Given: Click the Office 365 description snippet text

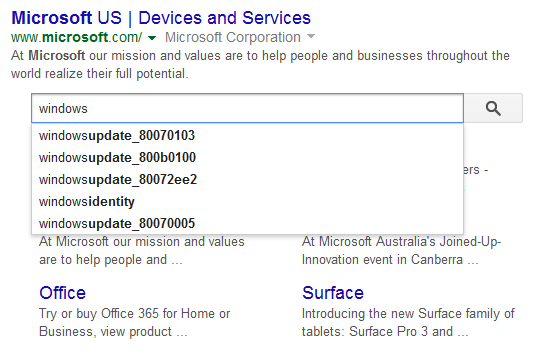Looking at the screenshot, I should click(x=135, y=323).
